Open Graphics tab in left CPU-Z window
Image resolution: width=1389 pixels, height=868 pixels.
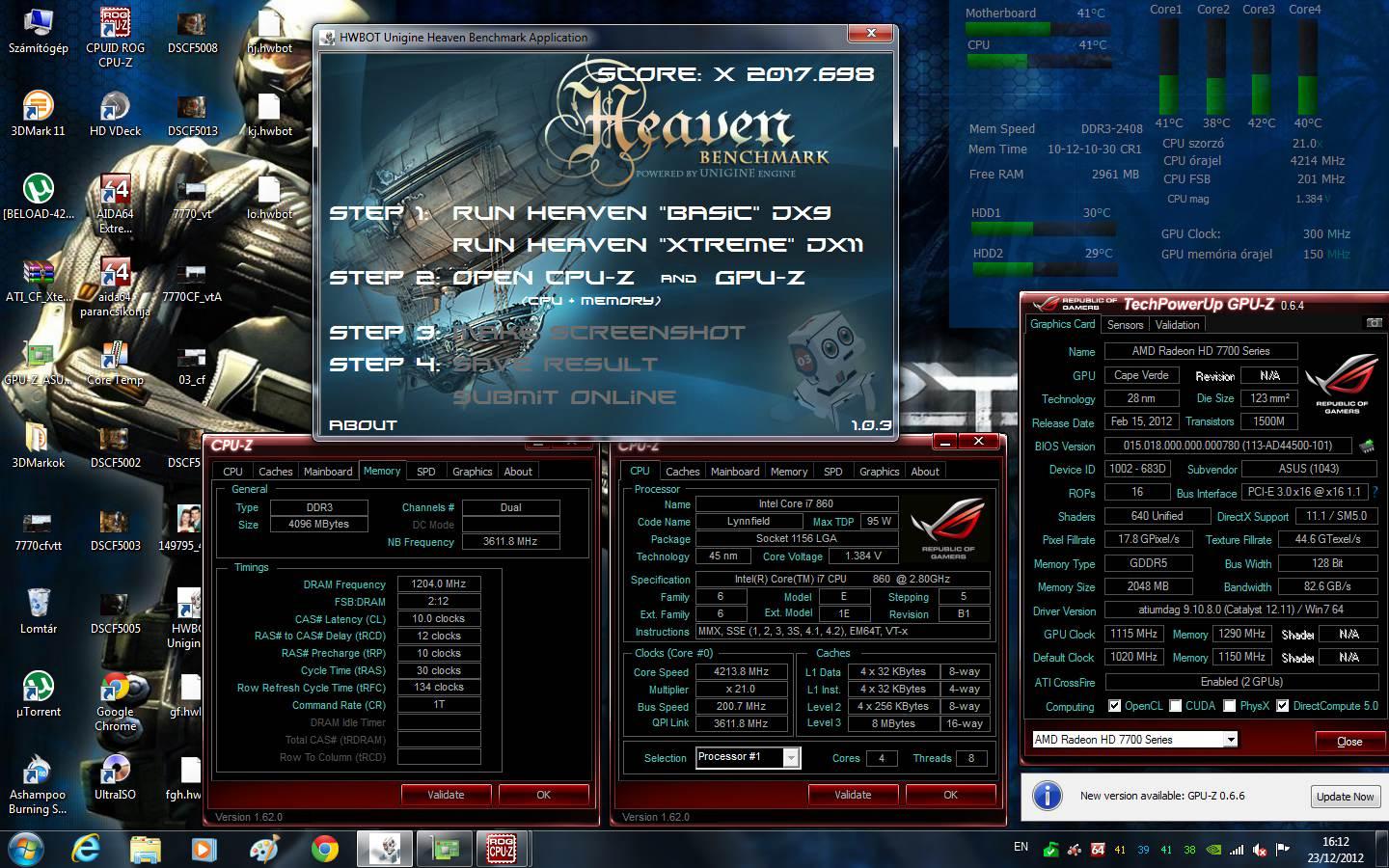pos(472,472)
